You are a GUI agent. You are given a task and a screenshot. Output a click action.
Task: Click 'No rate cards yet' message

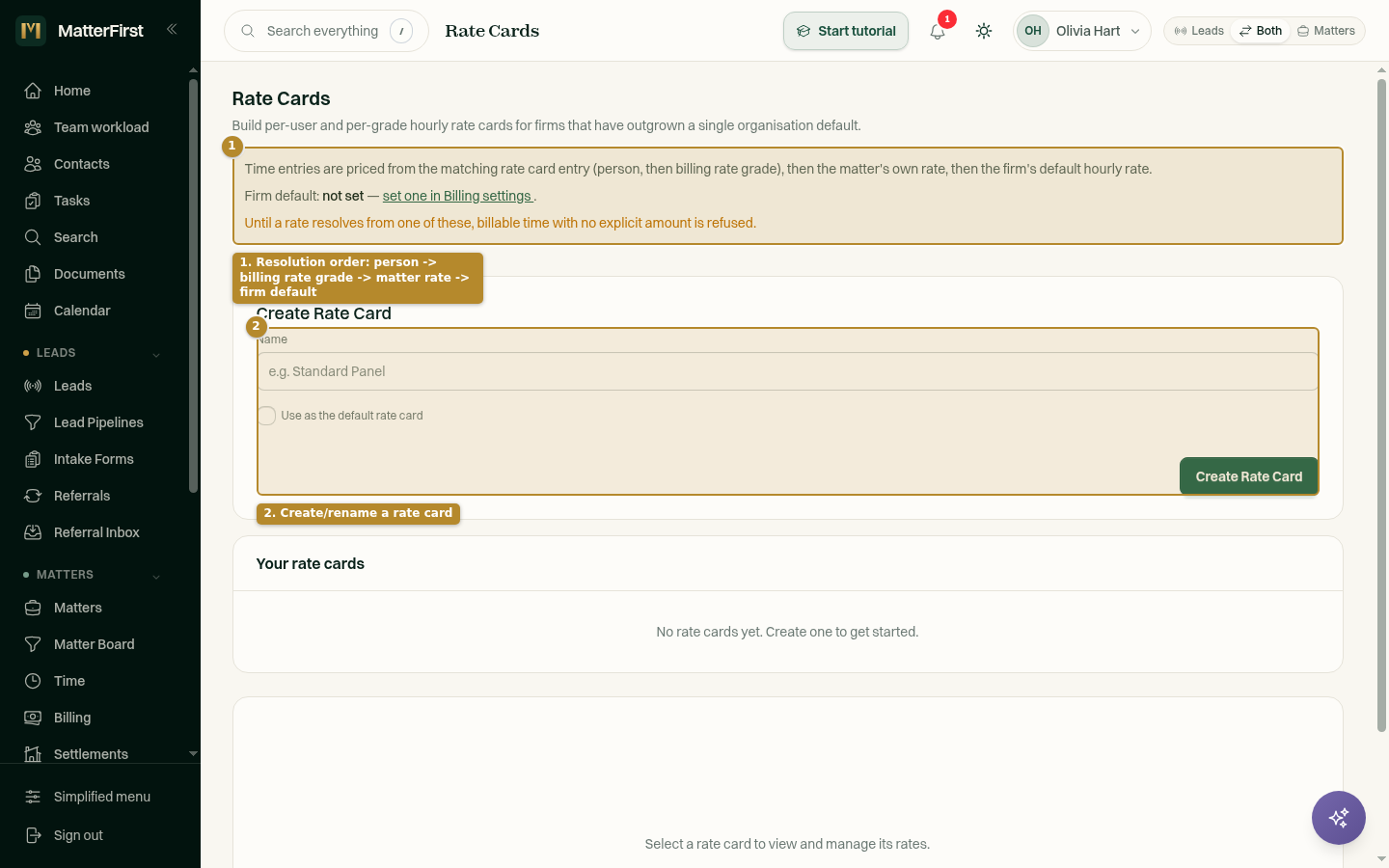[787, 632]
